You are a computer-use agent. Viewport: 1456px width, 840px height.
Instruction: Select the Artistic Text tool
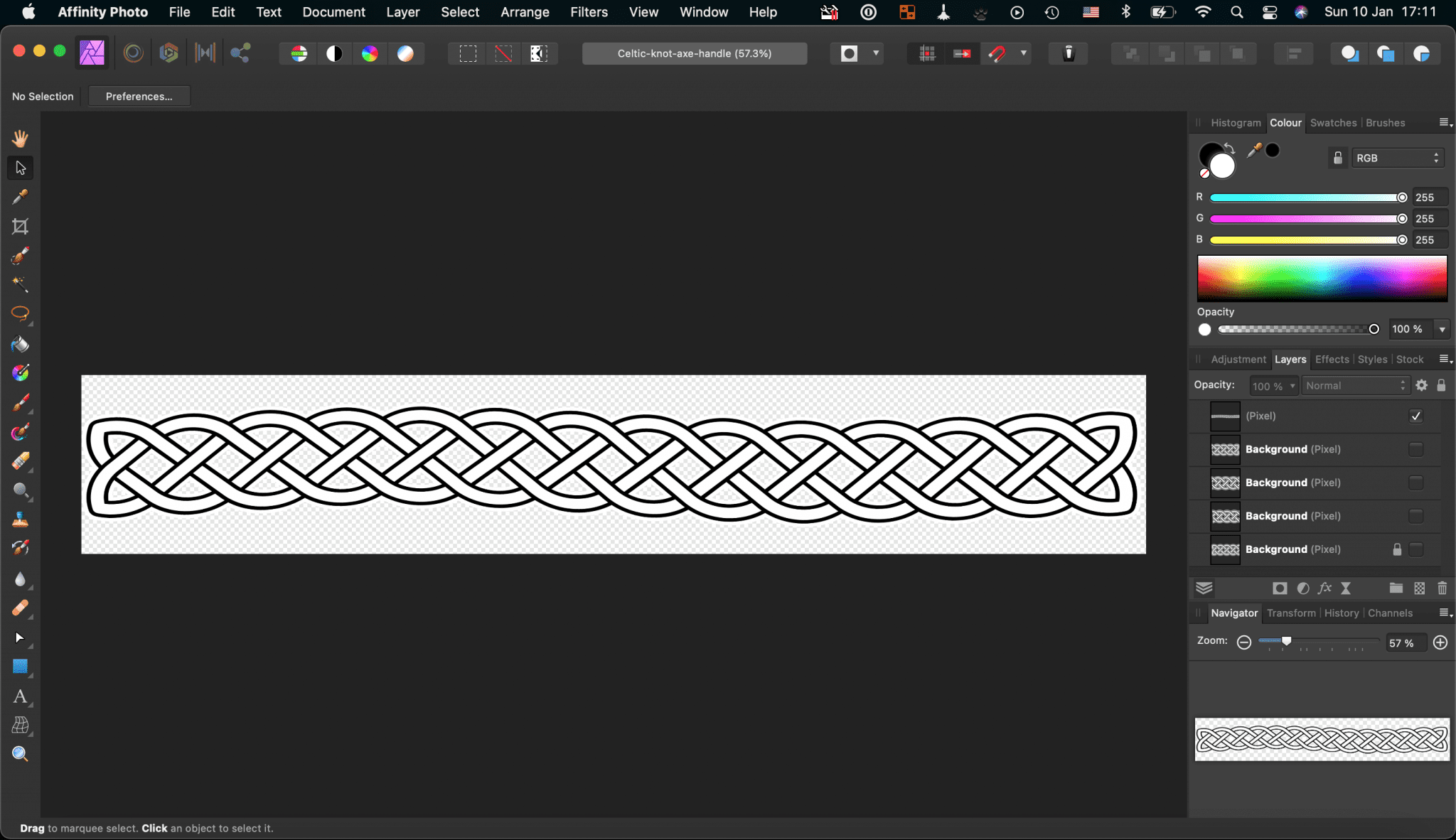click(20, 696)
